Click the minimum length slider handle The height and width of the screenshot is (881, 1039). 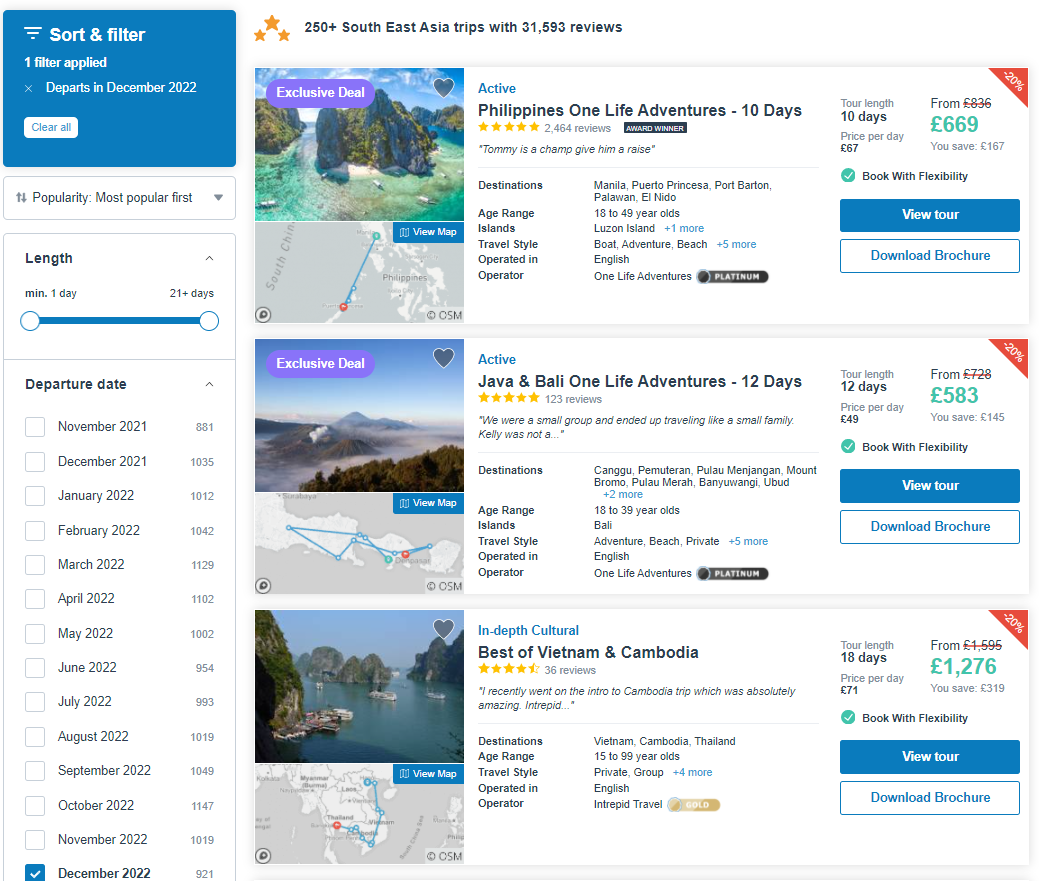click(x=30, y=321)
